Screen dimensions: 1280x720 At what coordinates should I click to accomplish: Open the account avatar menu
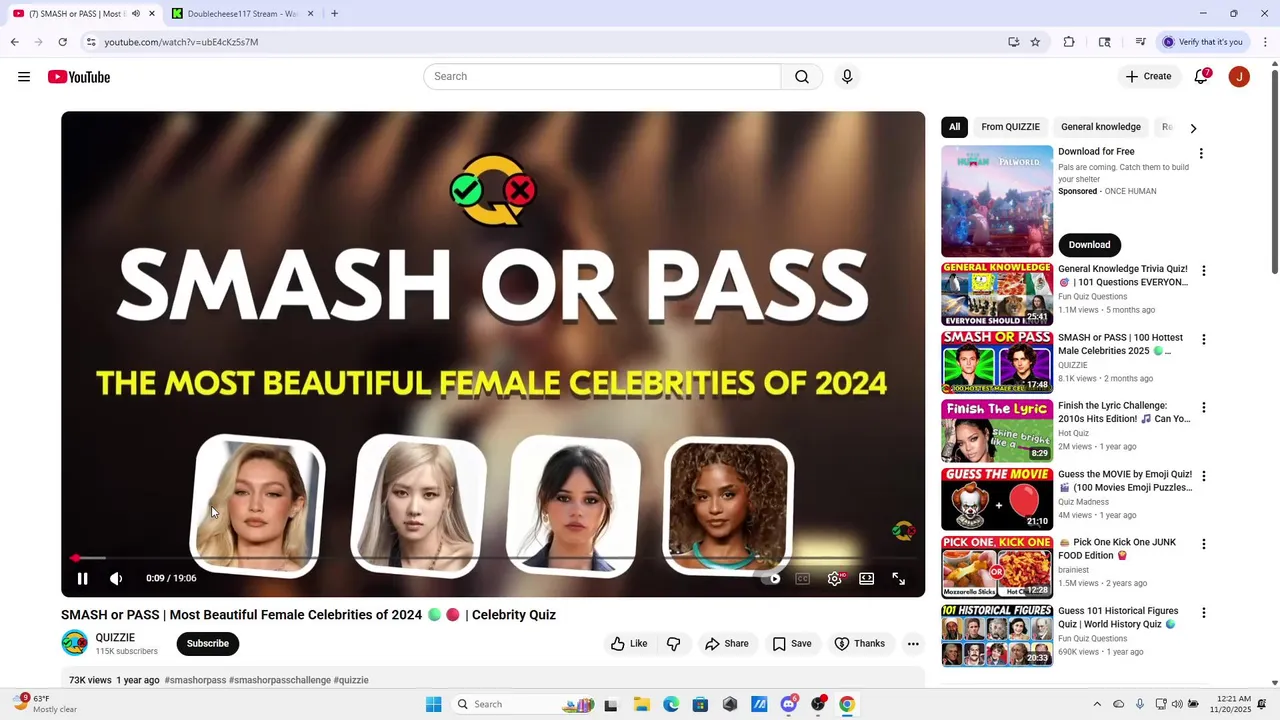coord(1239,77)
